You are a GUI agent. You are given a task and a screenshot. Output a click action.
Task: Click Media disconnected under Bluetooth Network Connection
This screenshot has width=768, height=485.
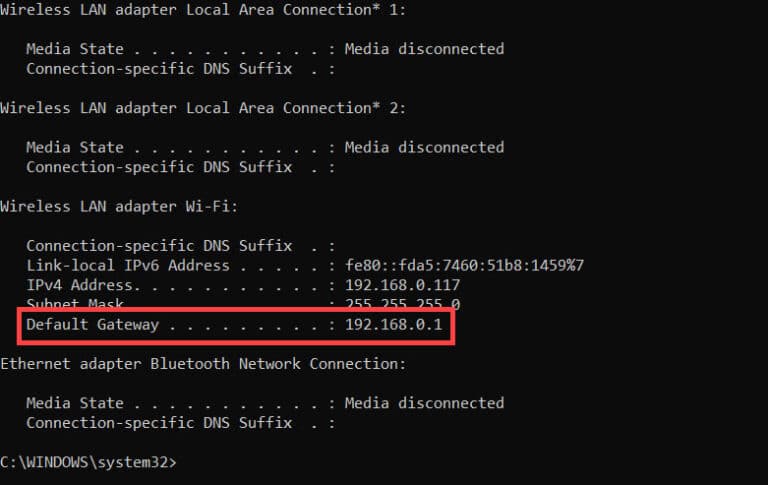click(424, 403)
